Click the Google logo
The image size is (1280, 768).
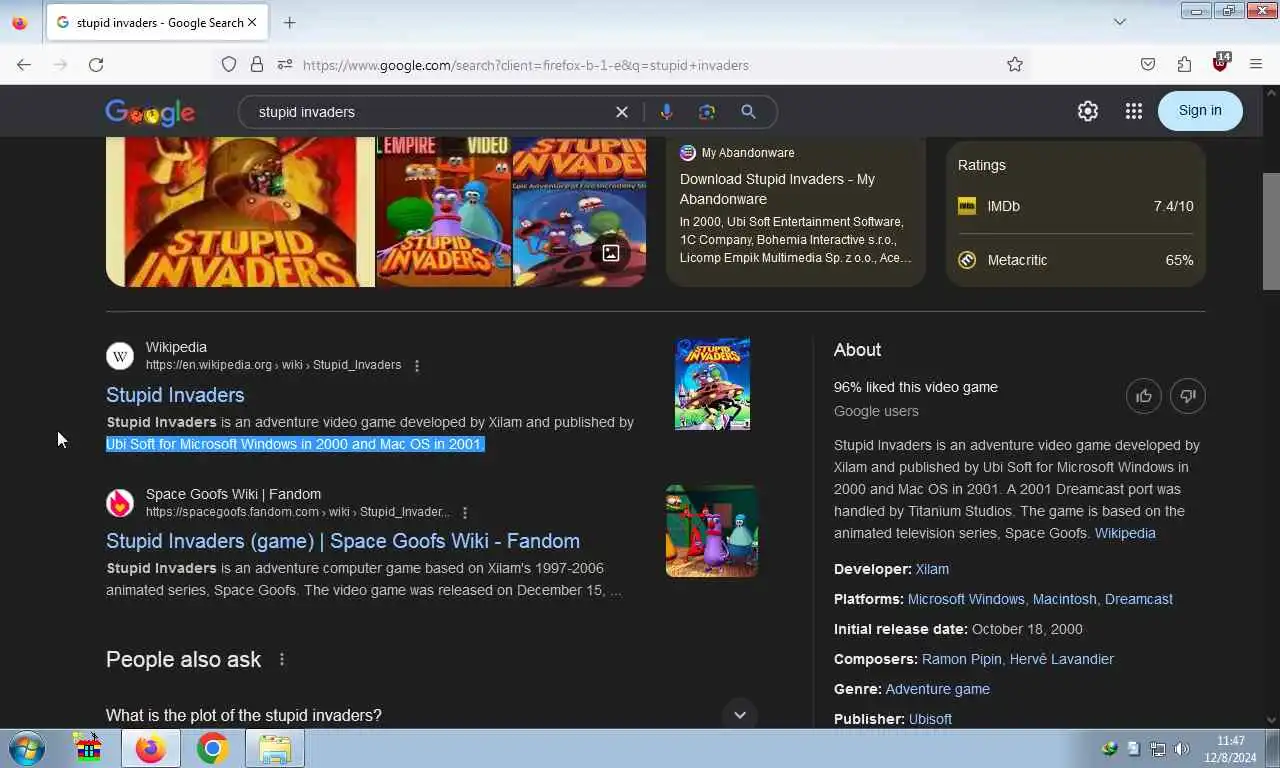(150, 112)
